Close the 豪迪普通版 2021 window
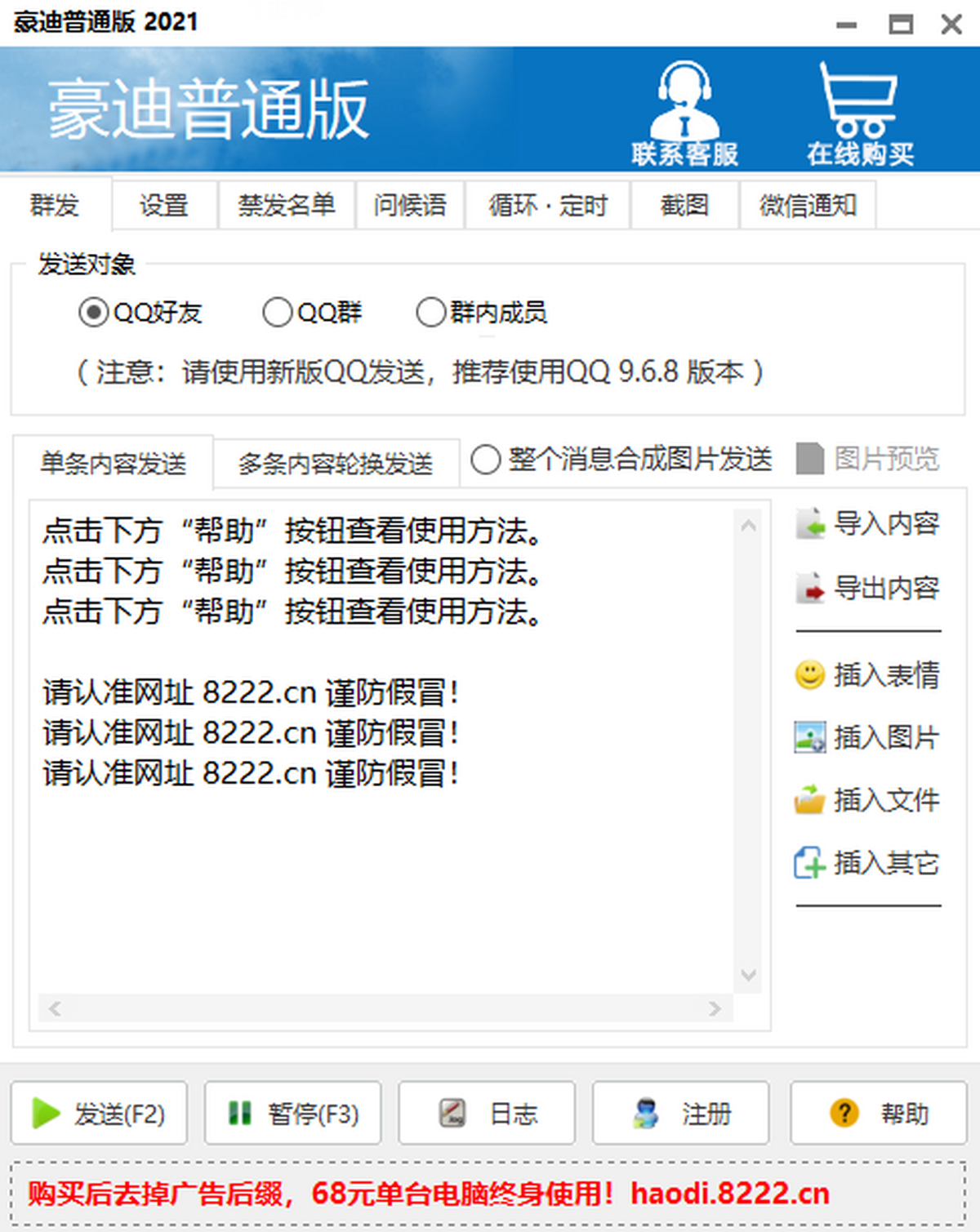The width and height of the screenshot is (980, 1232). [951, 24]
